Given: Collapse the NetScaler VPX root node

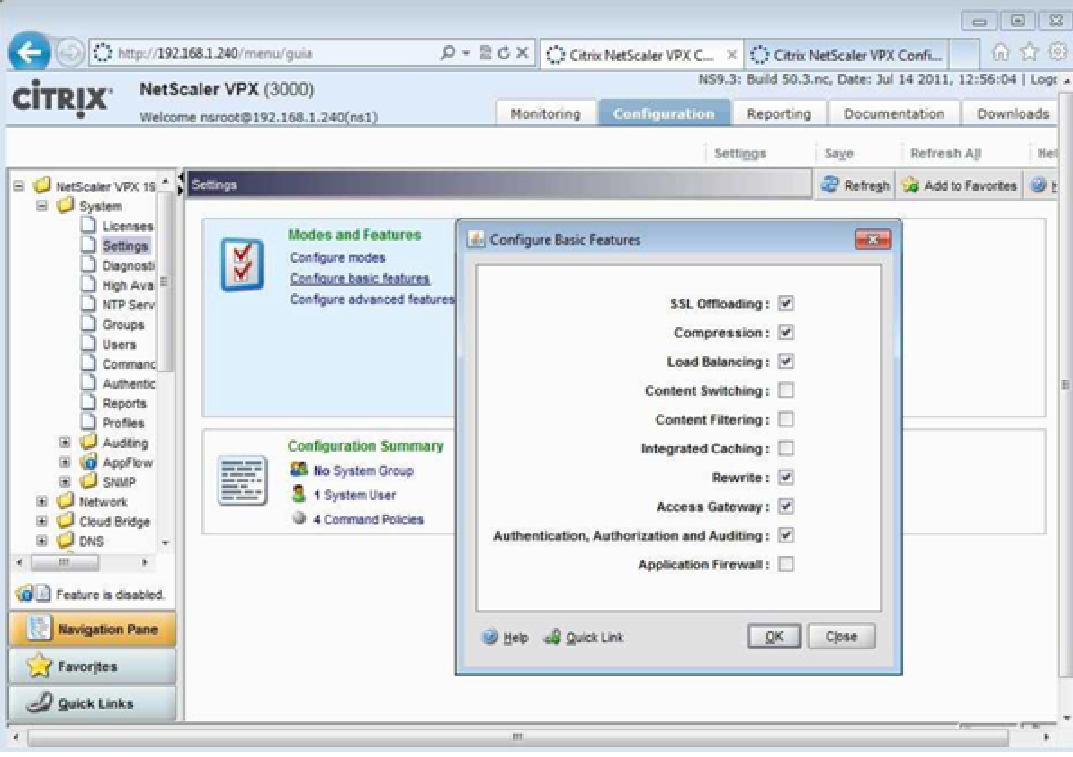Looking at the screenshot, I should (19, 185).
